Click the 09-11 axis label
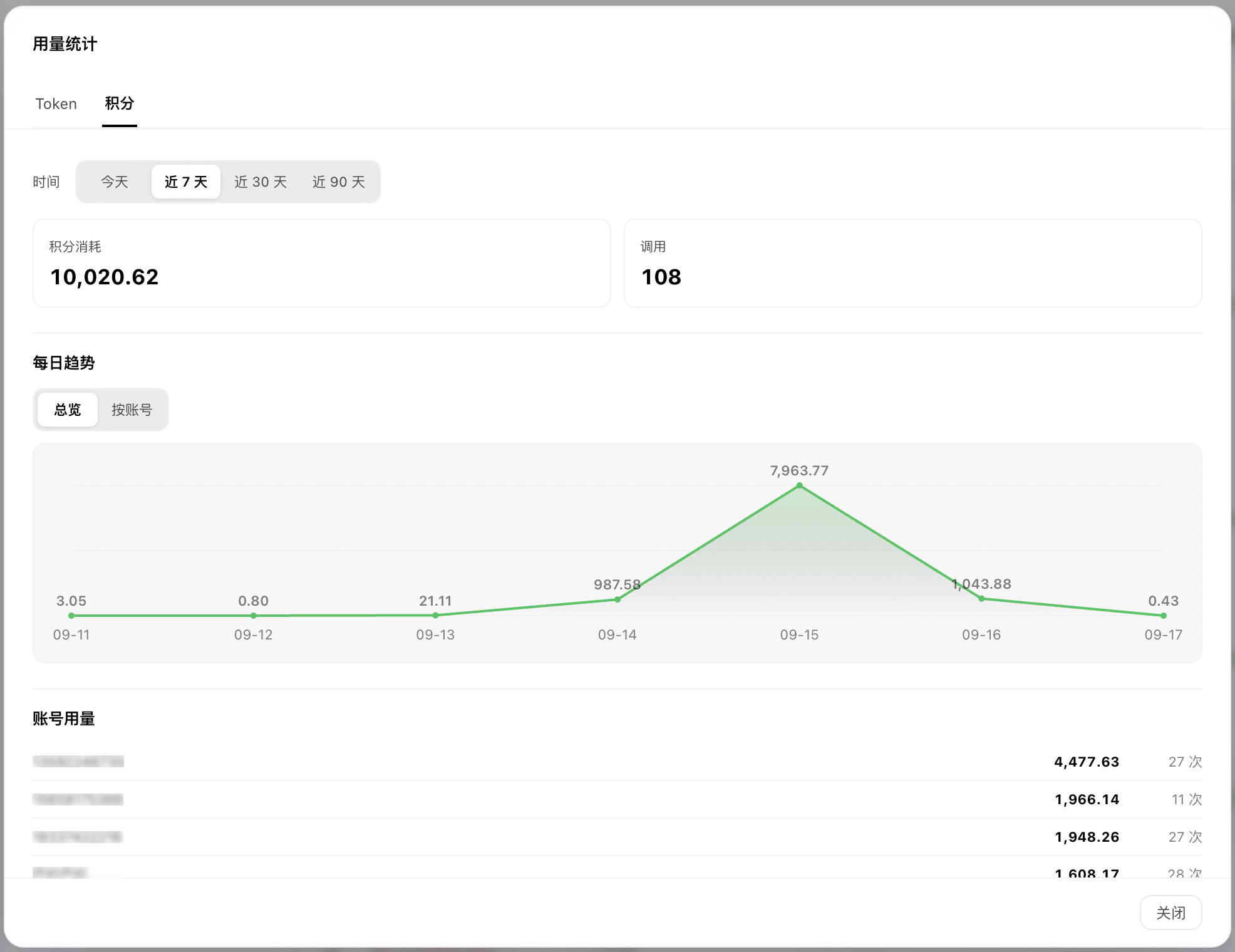This screenshot has height=952, width=1235. pyautogui.click(x=71, y=634)
